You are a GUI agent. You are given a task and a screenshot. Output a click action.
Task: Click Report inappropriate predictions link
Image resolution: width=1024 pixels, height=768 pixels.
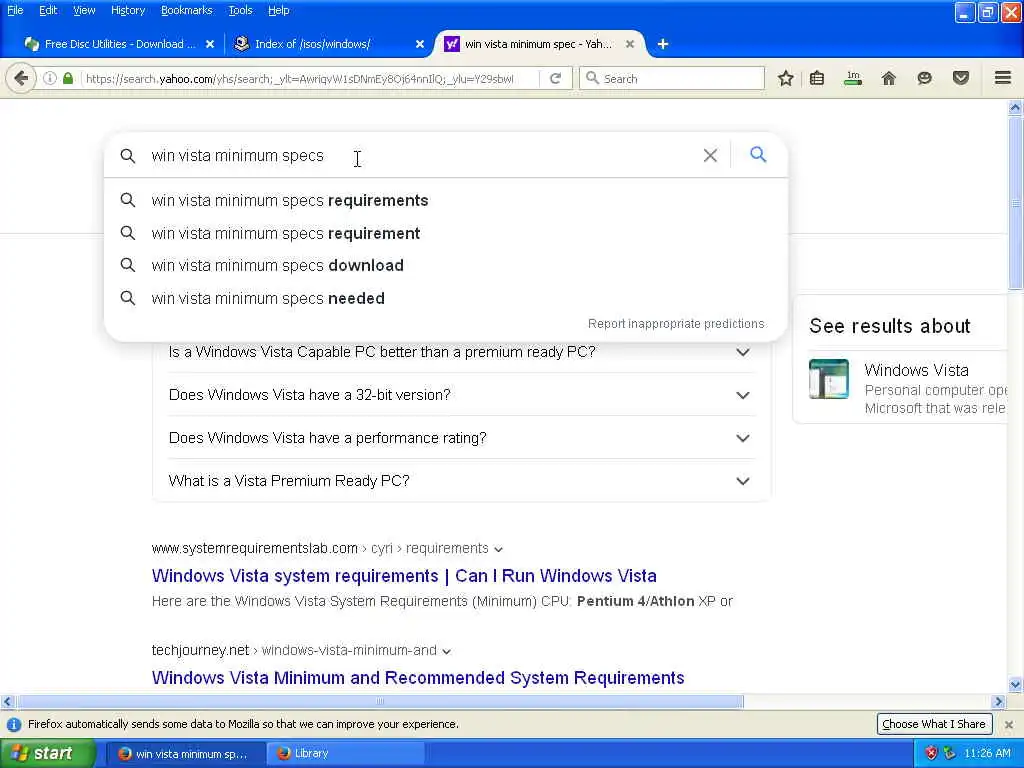coord(676,324)
